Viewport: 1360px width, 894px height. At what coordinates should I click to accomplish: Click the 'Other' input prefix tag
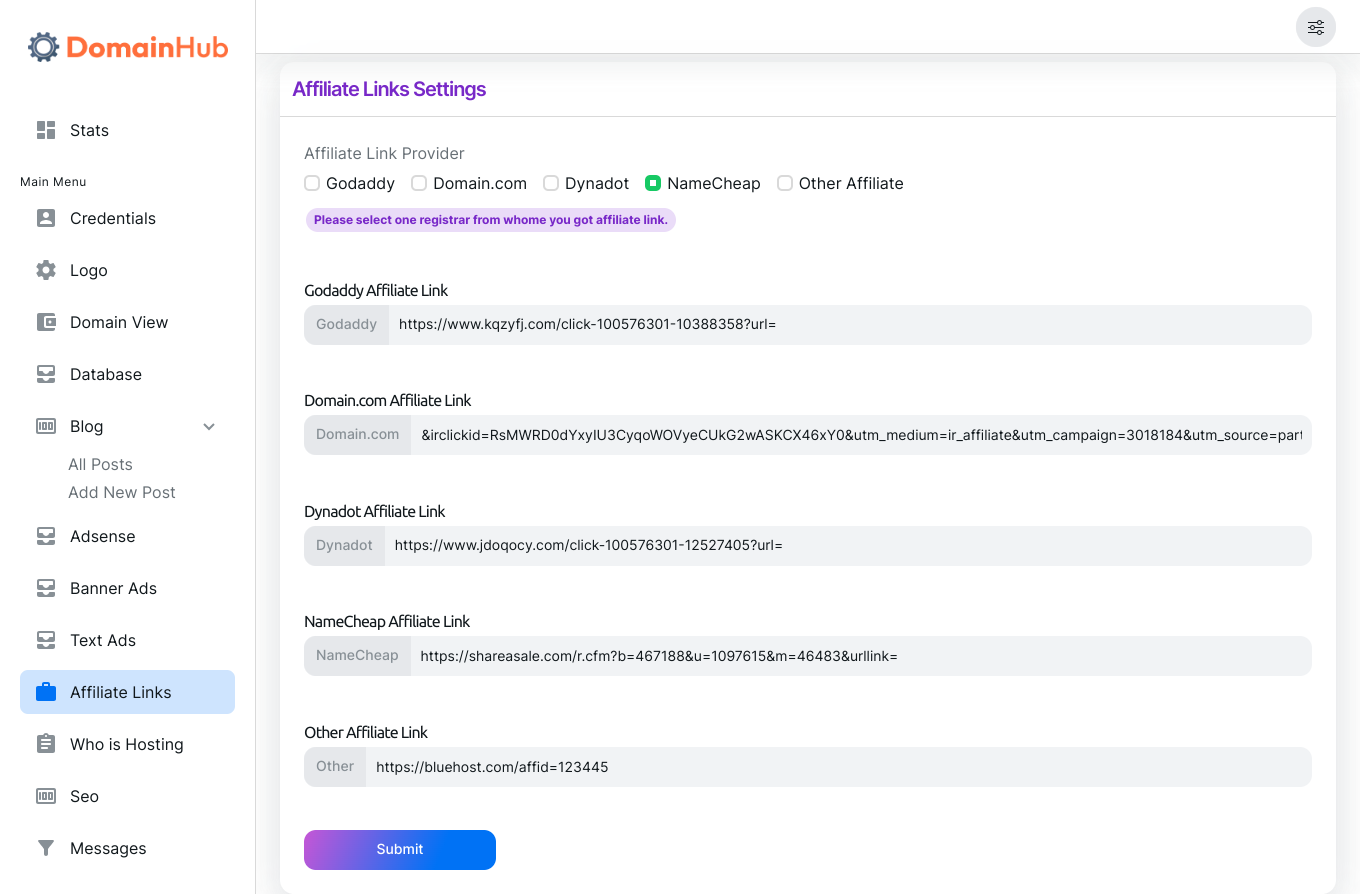coord(335,767)
